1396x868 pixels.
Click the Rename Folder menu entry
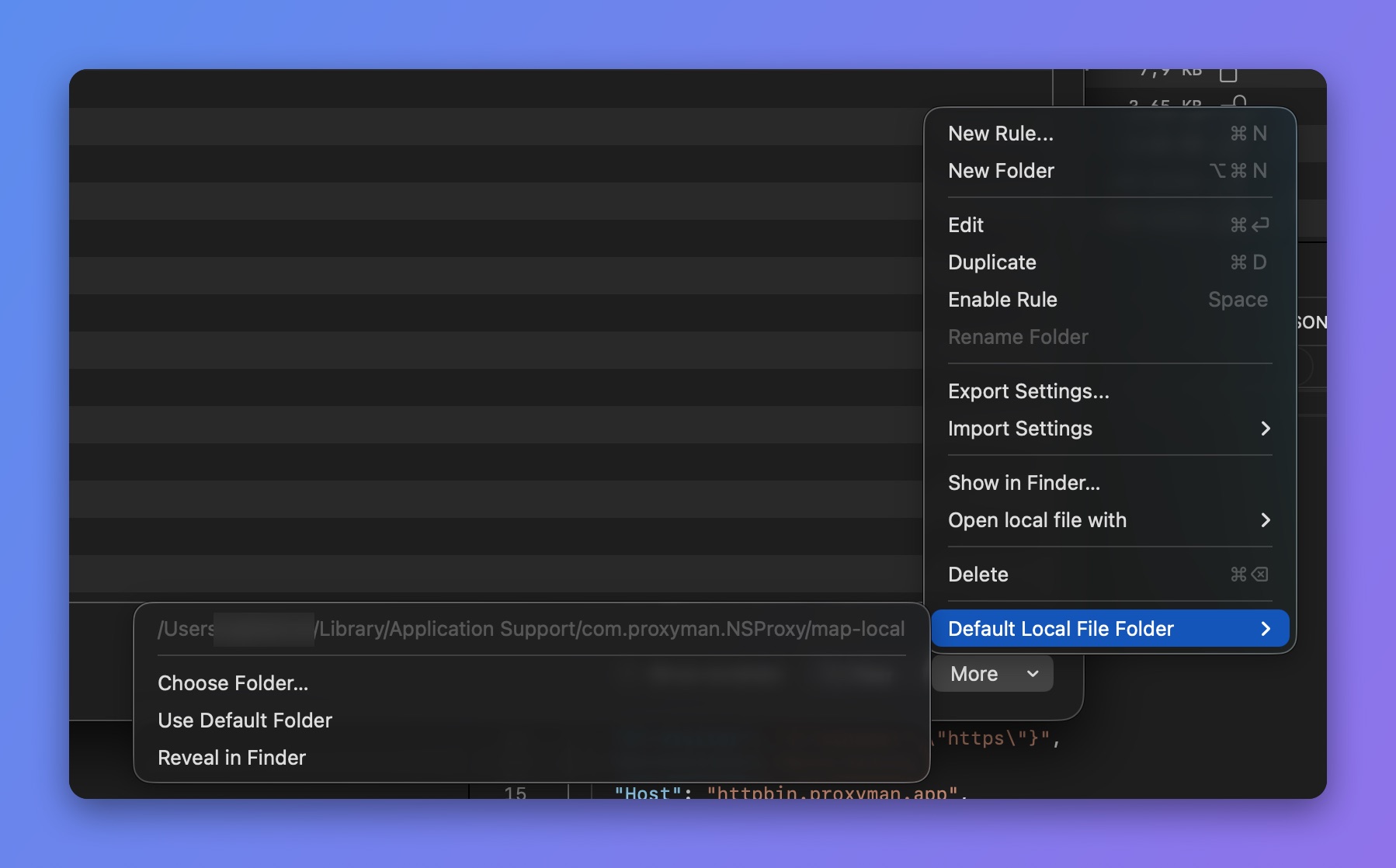[x=1110, y=337]
